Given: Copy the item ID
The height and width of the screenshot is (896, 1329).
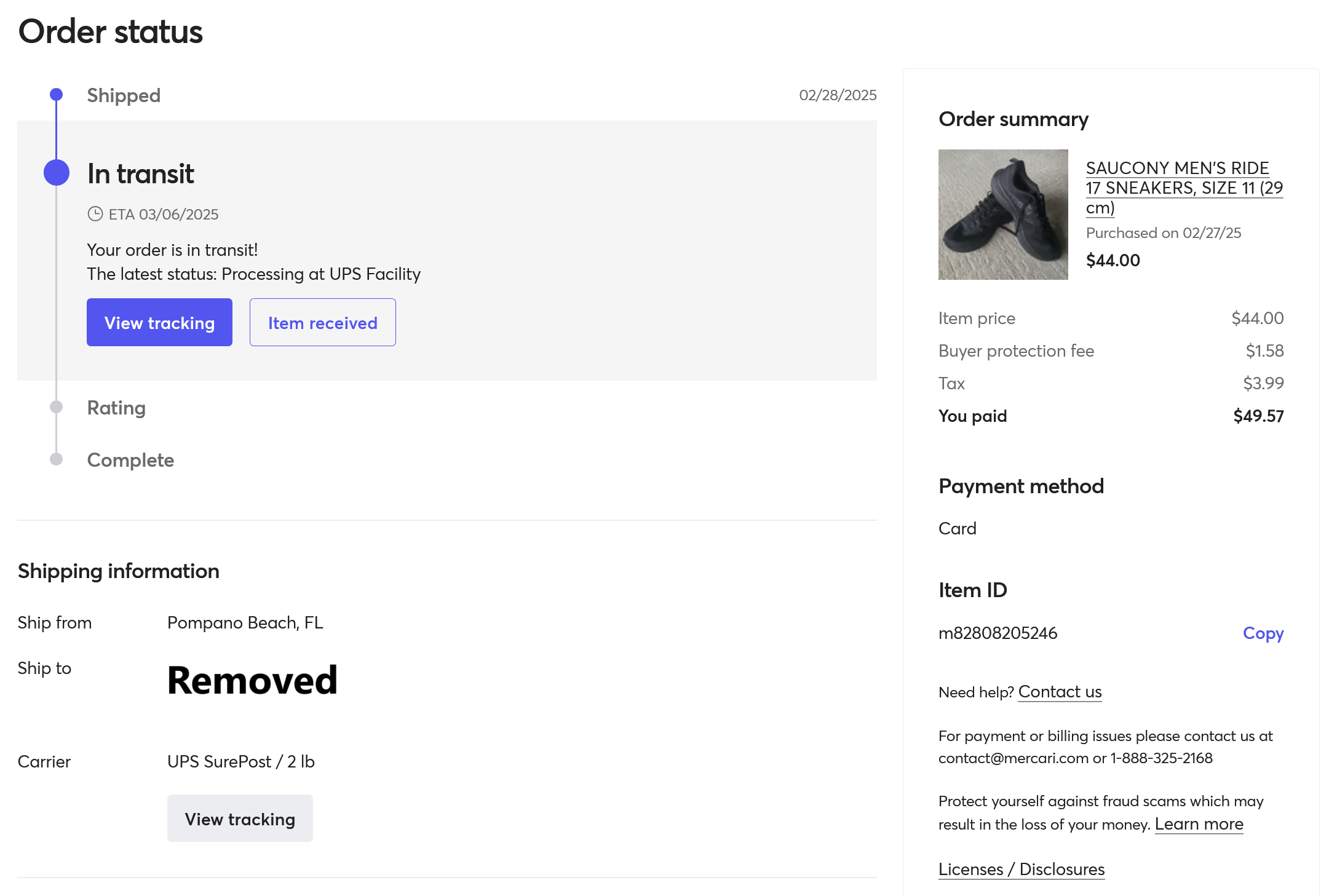Looking at the screenshot, I should 1263,633.
